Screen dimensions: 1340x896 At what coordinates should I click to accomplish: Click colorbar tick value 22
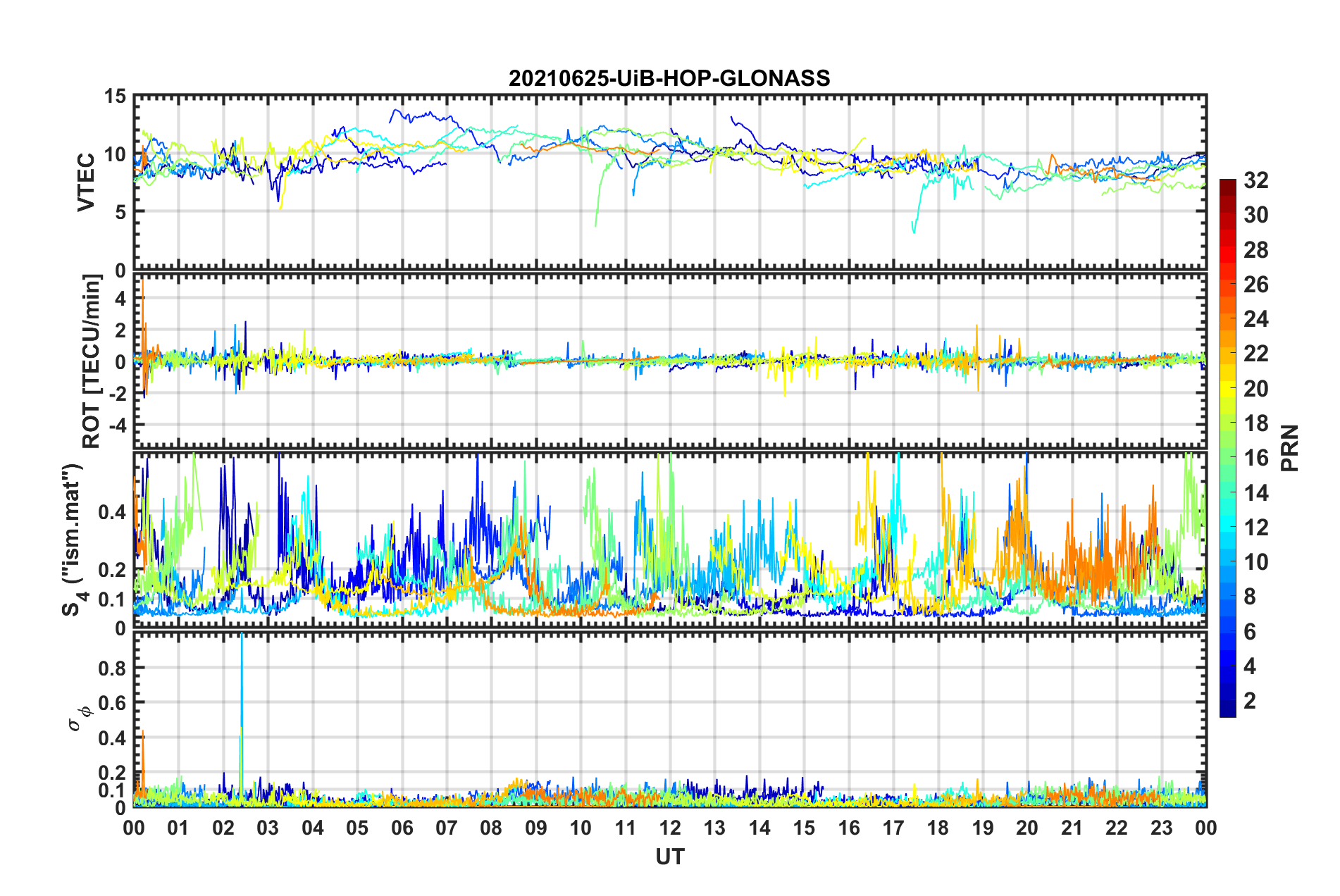pyautogui.click(x=1256, y=354)
